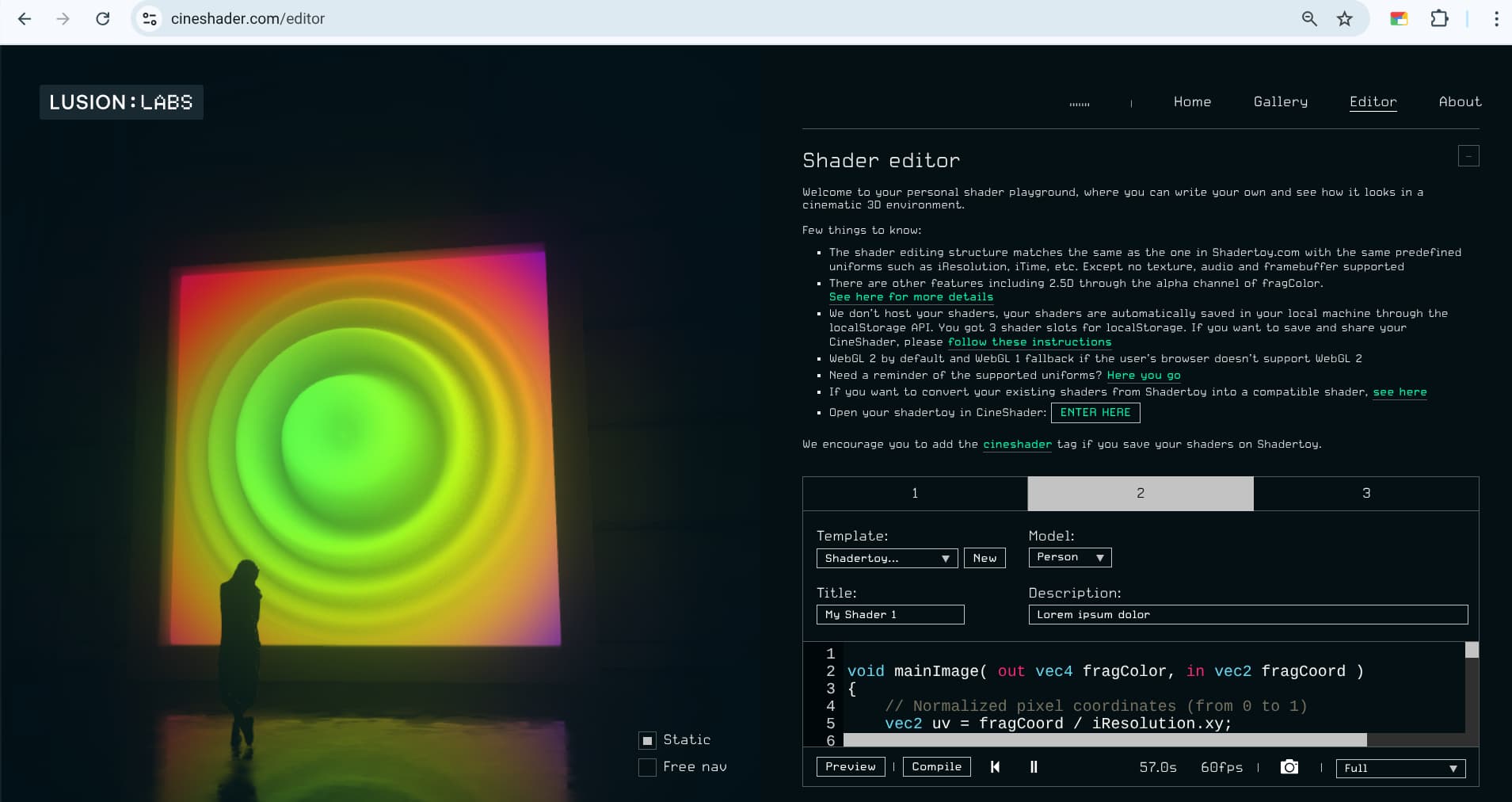Viewport: 1512px width, 802px height.
Task: Go to the Gallery menu item
Action: (1280, 101)
